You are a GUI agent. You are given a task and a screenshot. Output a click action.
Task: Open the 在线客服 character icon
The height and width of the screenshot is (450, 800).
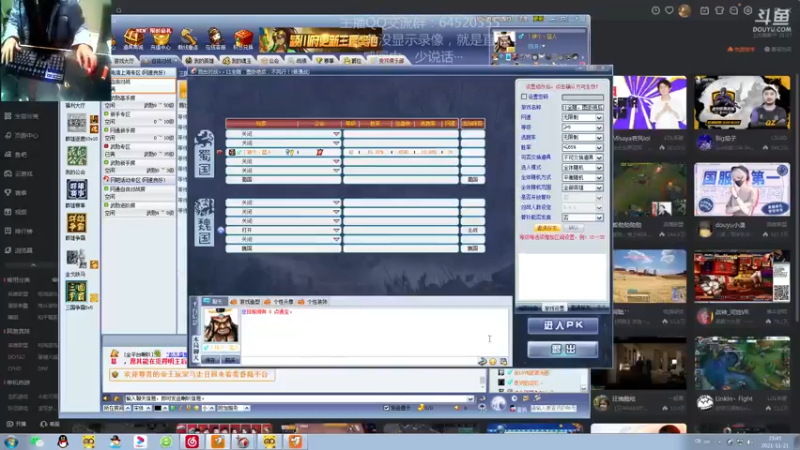point(215,39)
